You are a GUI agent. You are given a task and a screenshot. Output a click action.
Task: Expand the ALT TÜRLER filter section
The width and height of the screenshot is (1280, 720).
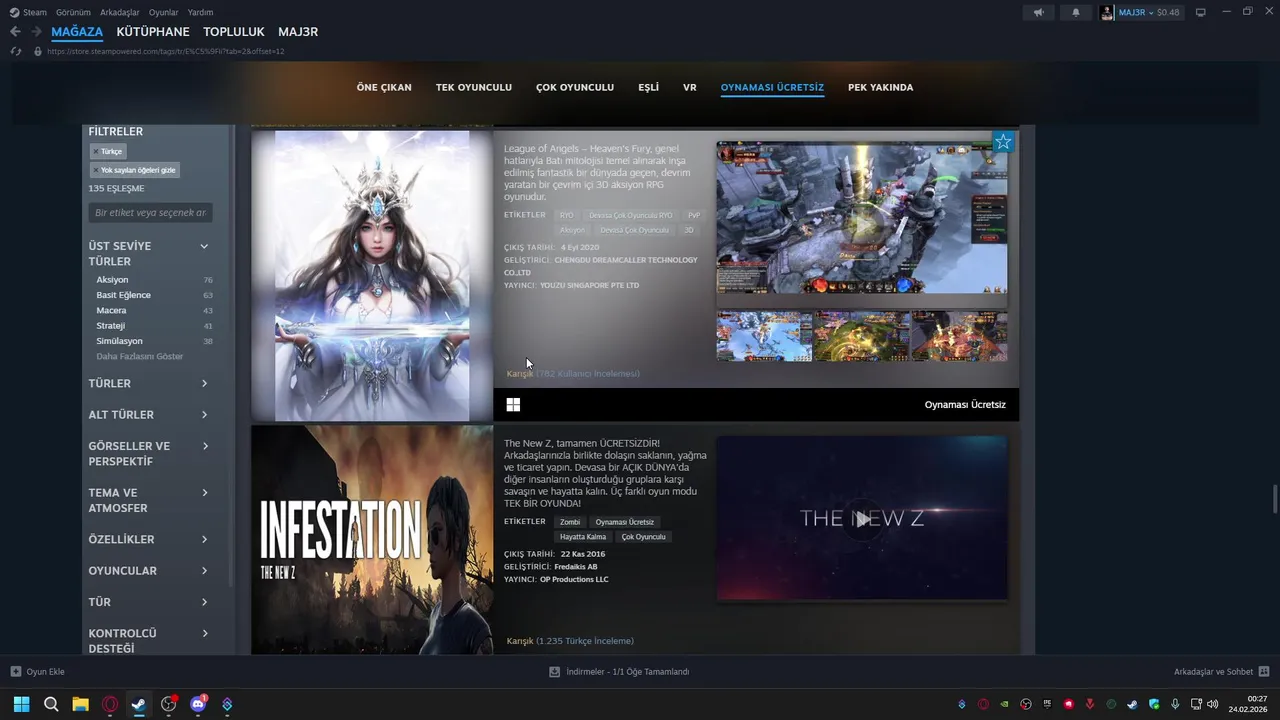(x=149, y=415)
